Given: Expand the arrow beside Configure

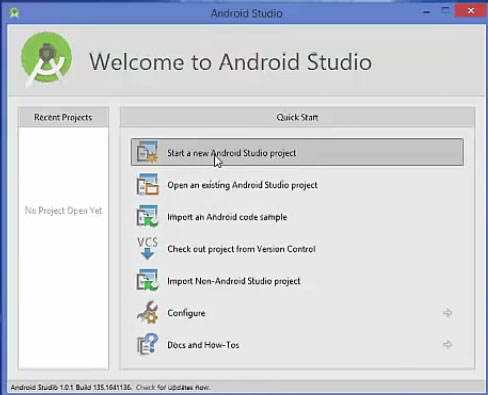Looking at the screenshot, I should point(447,313).
